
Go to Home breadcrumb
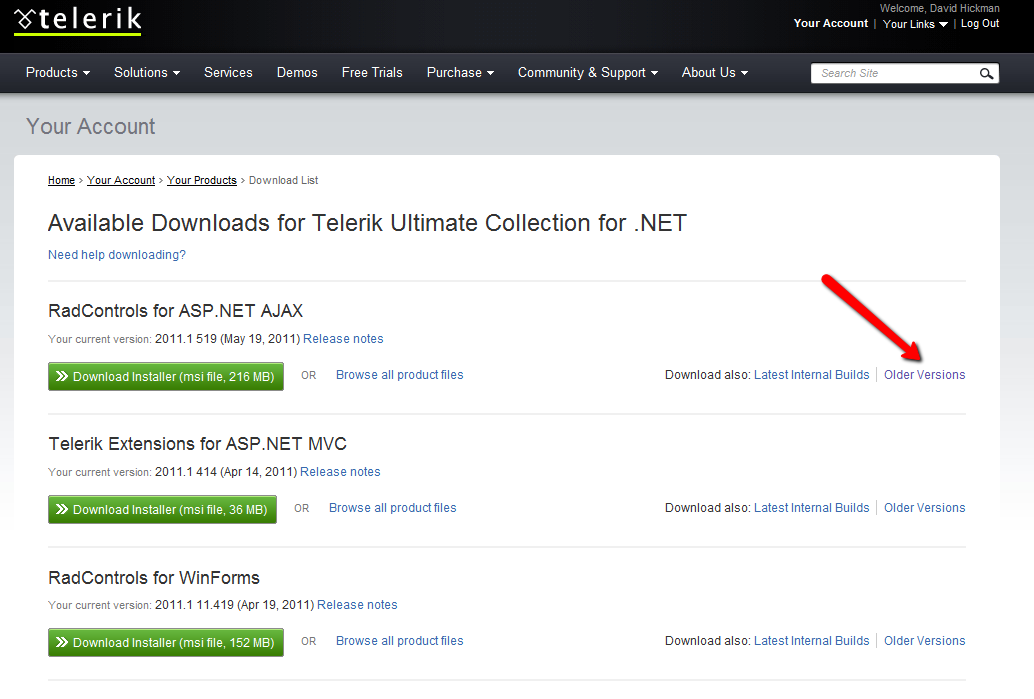[x=61, y=180]
